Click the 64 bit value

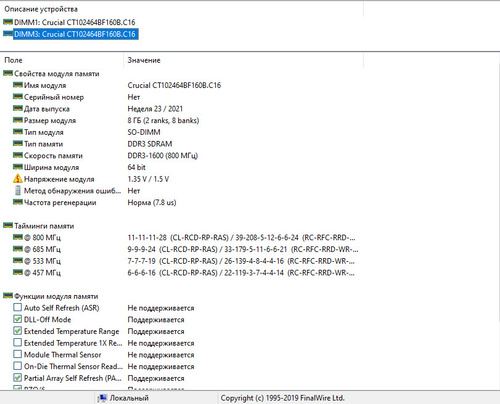136,167
